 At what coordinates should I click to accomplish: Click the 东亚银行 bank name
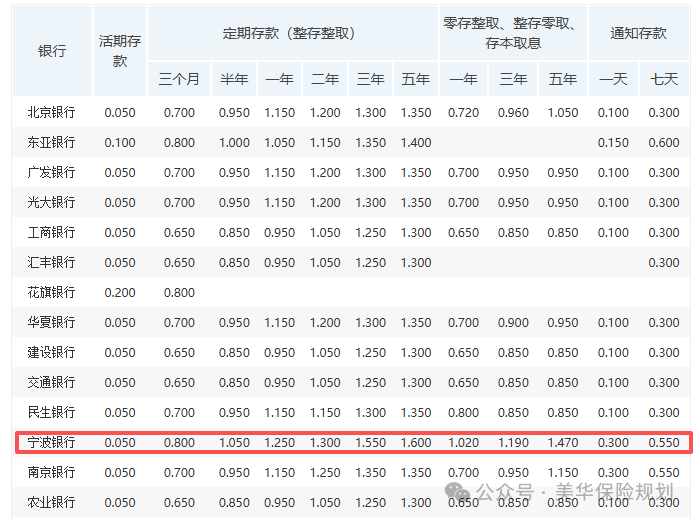coord(52,143)
